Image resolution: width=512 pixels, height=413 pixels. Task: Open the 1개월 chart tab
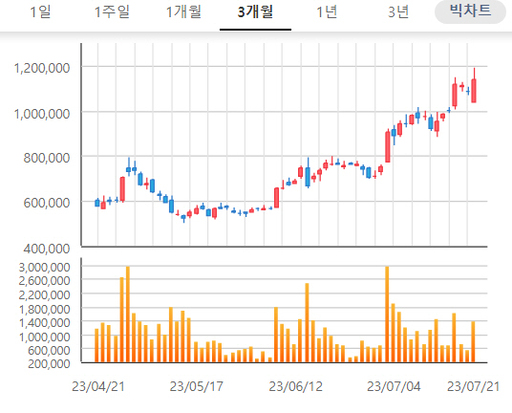click(184, 12)
